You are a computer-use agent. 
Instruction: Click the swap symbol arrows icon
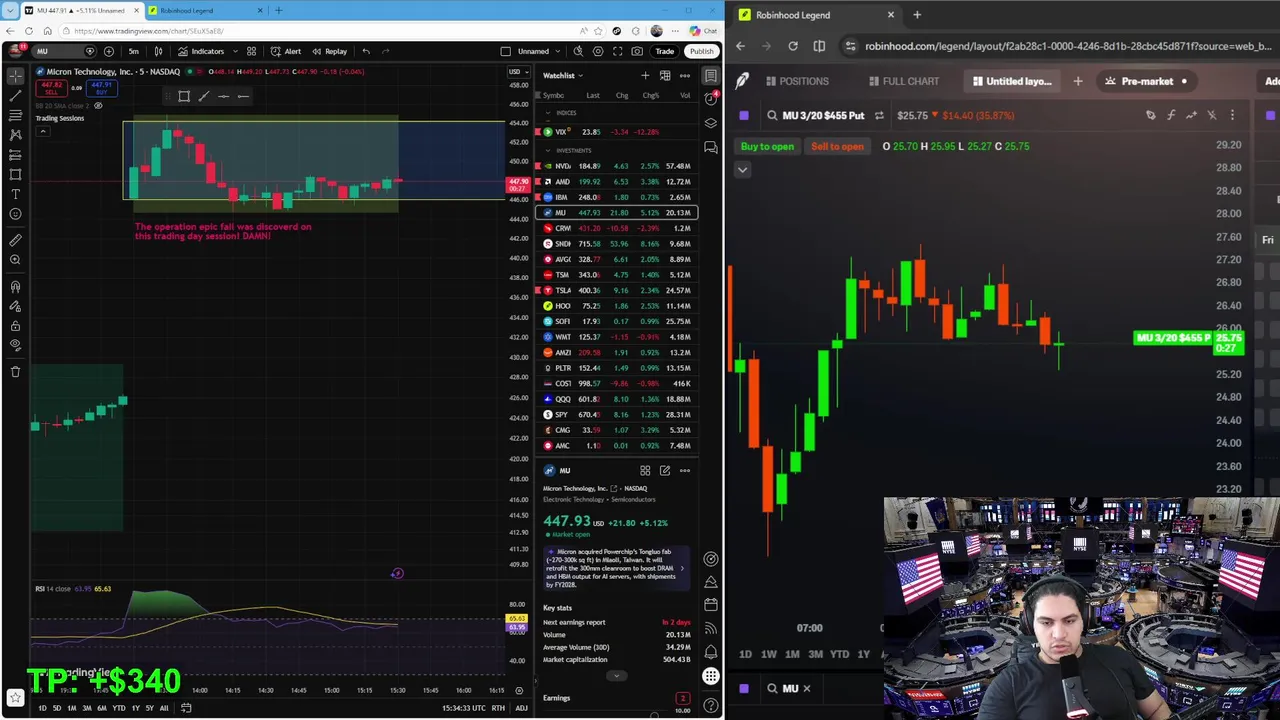pyautogui.click(x=879, y=115)
